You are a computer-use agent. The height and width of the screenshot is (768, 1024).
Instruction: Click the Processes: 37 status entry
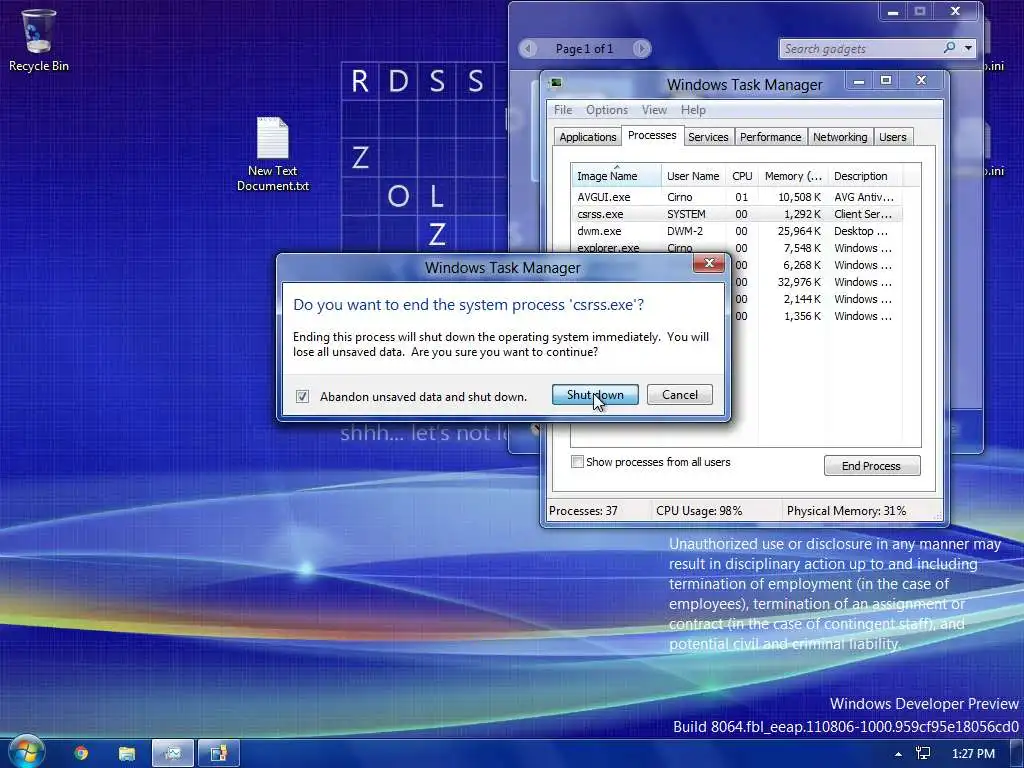pyautogui.click(x=583, y=511)
